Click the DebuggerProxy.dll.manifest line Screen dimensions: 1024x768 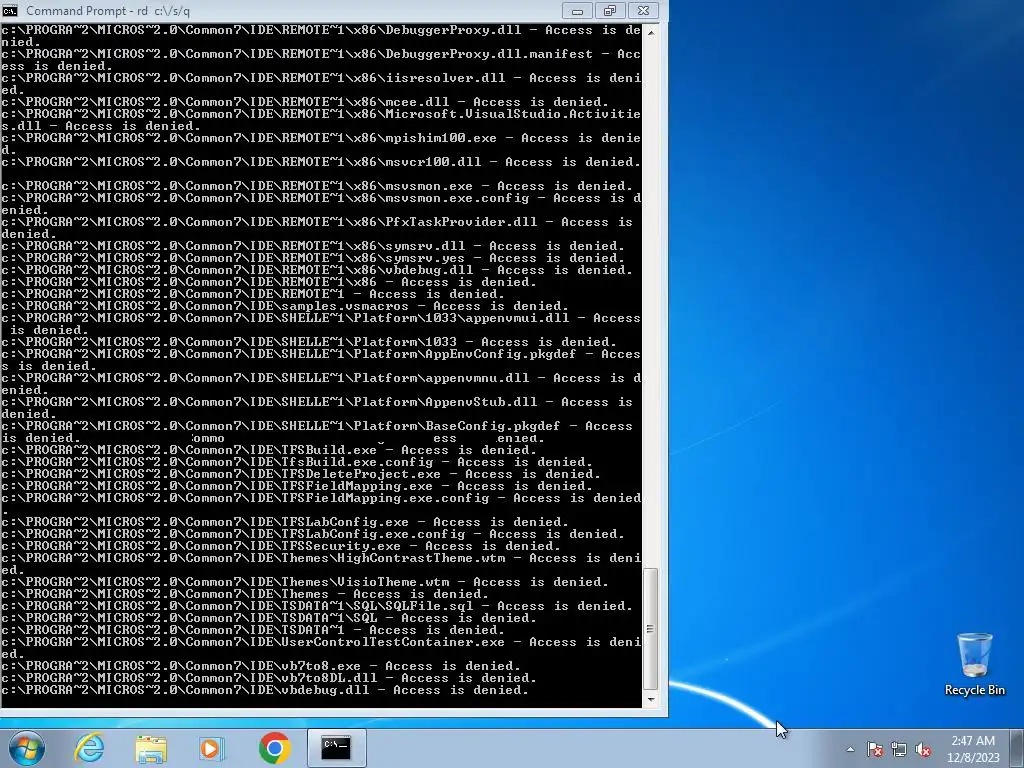coord(321,59)
